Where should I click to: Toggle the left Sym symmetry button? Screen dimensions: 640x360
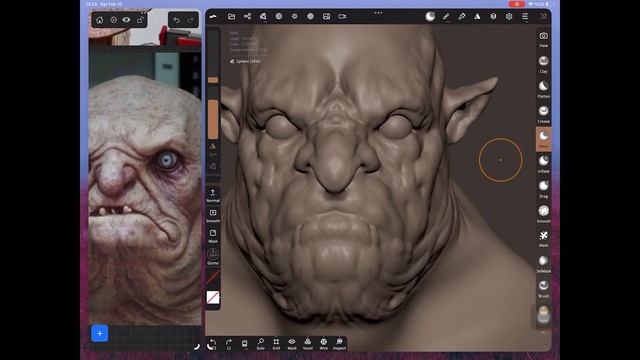pyautogui.click(x=213, y=149)
